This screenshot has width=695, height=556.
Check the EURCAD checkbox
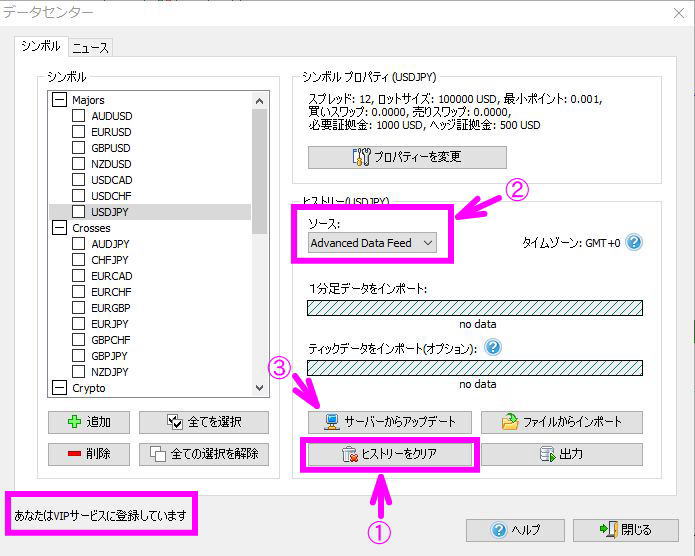tap(78, 275)
